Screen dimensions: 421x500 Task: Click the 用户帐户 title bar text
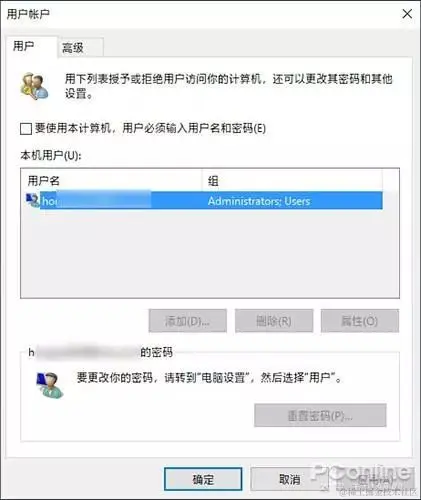click(28, 14)
